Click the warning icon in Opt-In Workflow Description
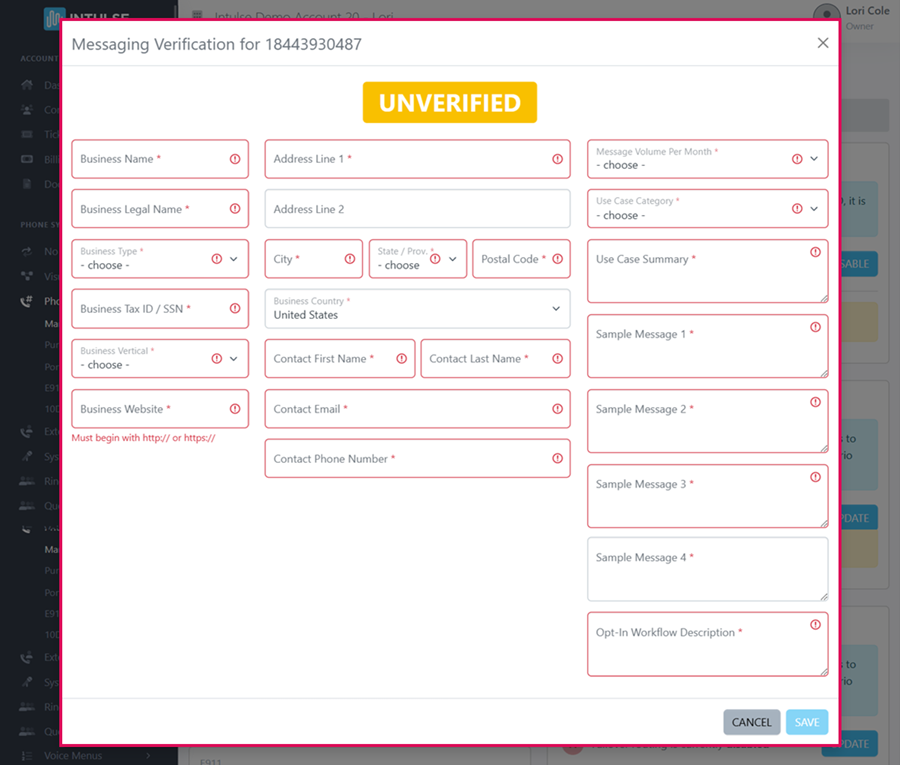The height and width of the screenshot is (765, 900). pos(815,625)
